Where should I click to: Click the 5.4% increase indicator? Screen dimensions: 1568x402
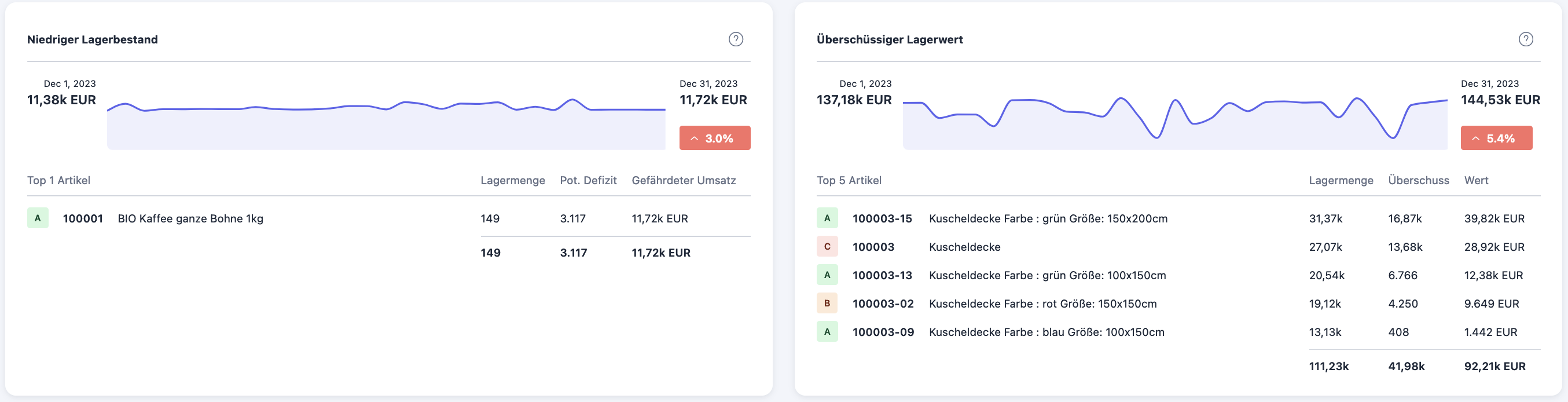(1496, 138)
